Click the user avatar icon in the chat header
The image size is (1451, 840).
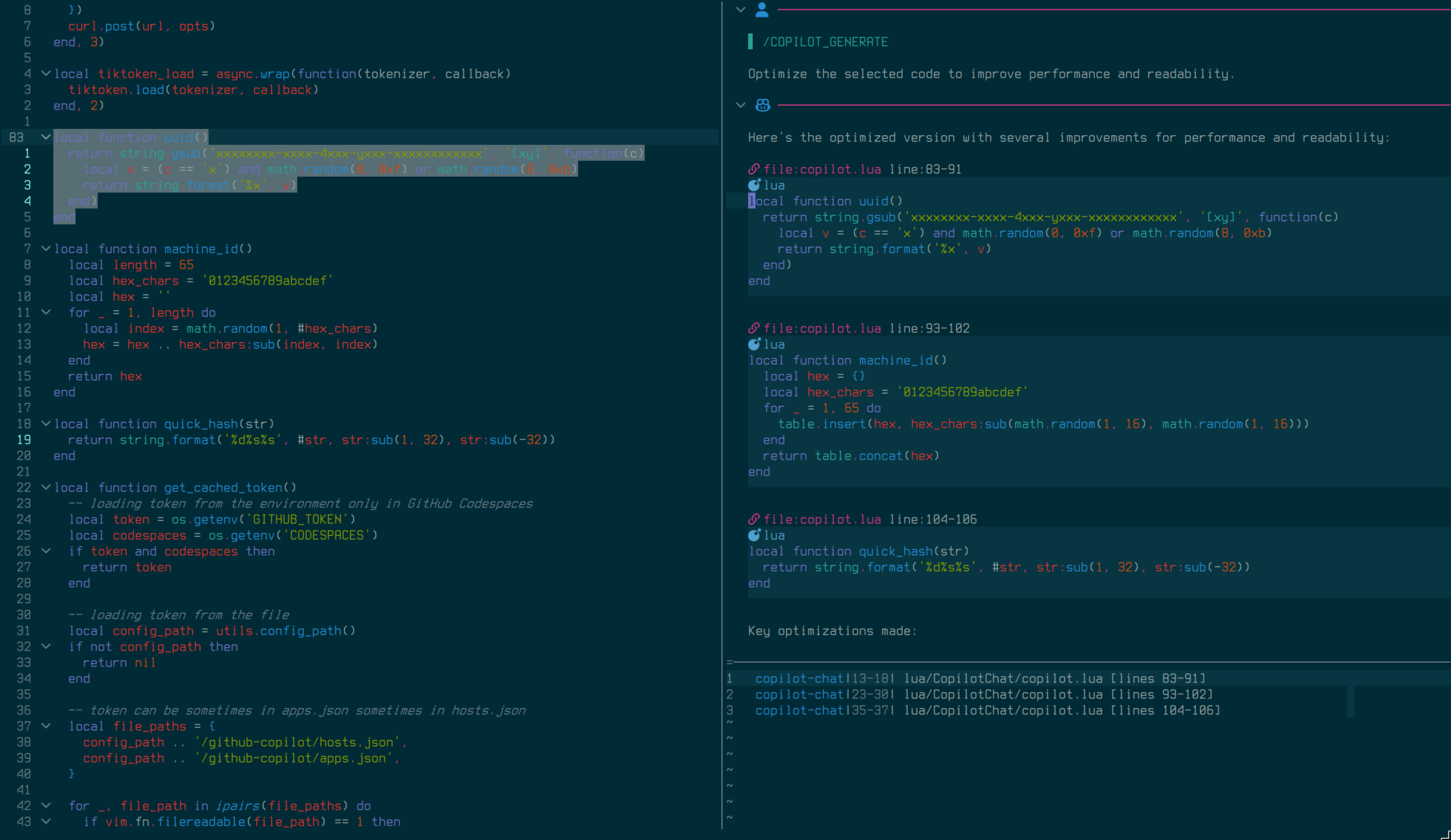coord(762,10)
